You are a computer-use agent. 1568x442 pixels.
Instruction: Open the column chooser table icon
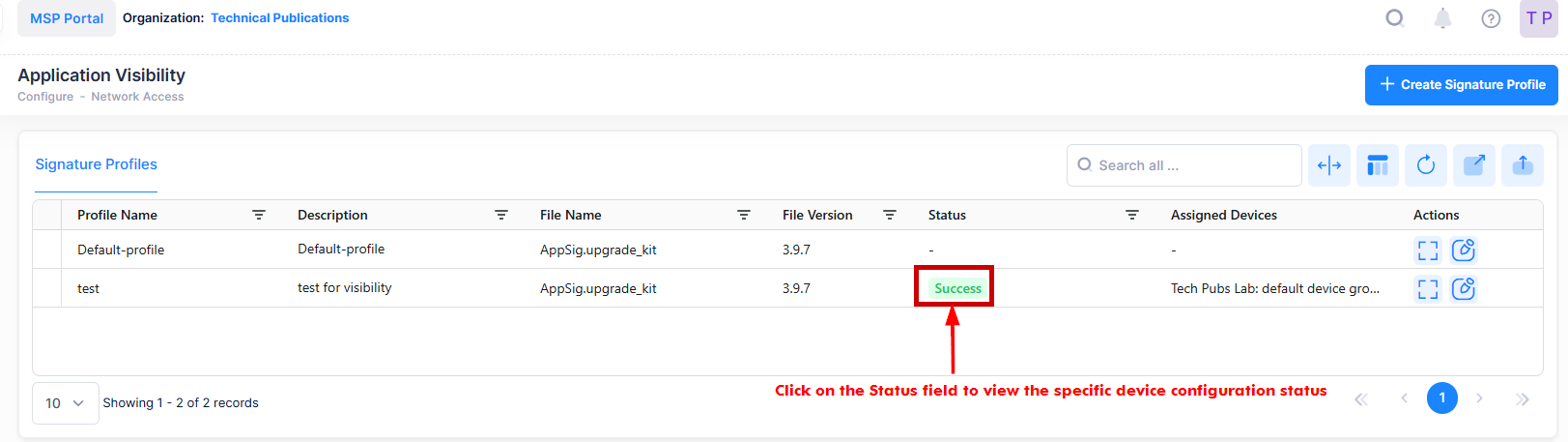1378,165
